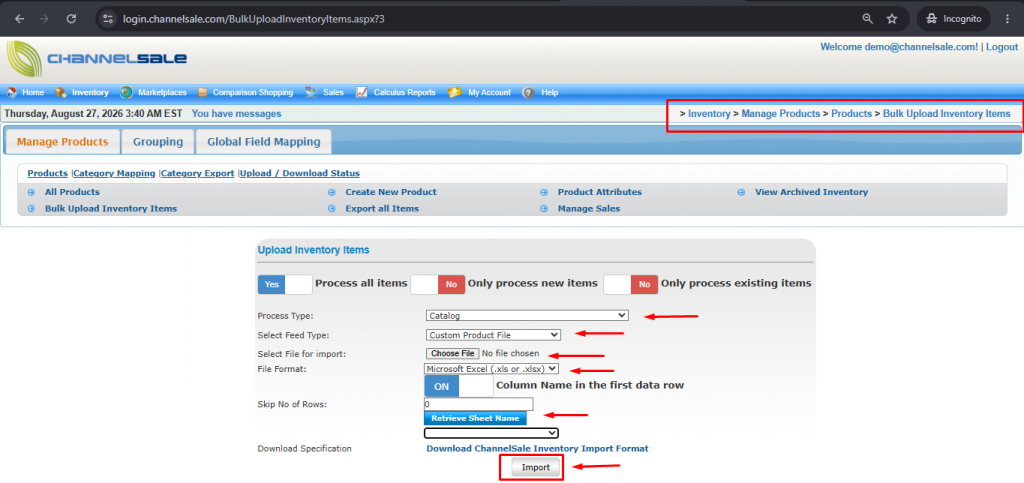Click plus icon beside Create New Product
This screenshot has width=1024, height=483.
[331, 193]
